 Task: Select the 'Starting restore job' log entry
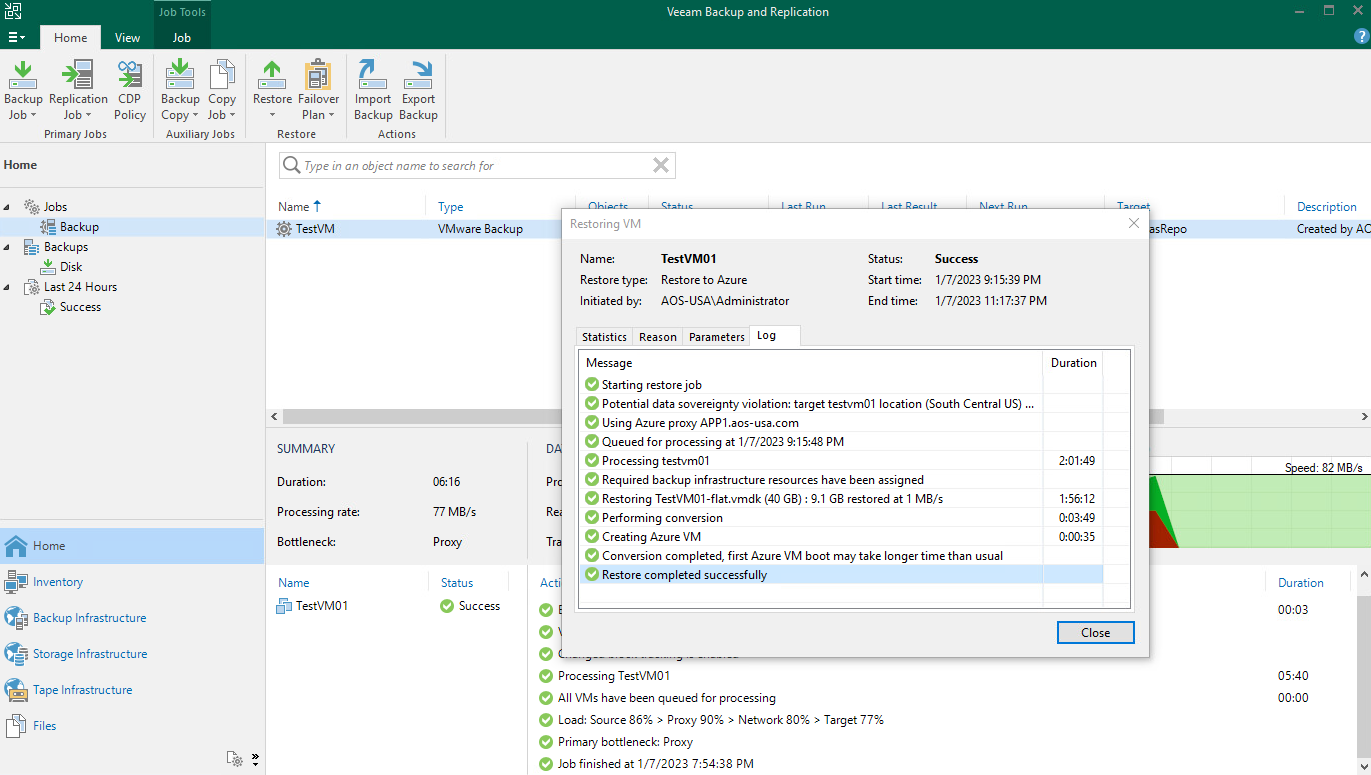[x=841, y=385]
